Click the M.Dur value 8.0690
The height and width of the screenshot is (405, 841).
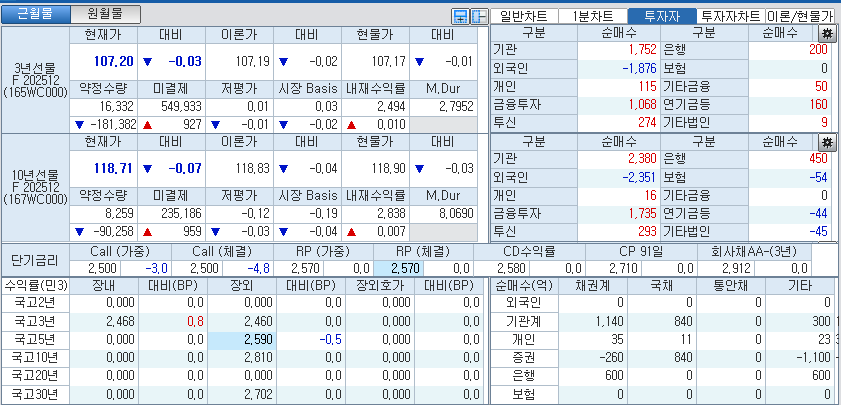[456, 214]
